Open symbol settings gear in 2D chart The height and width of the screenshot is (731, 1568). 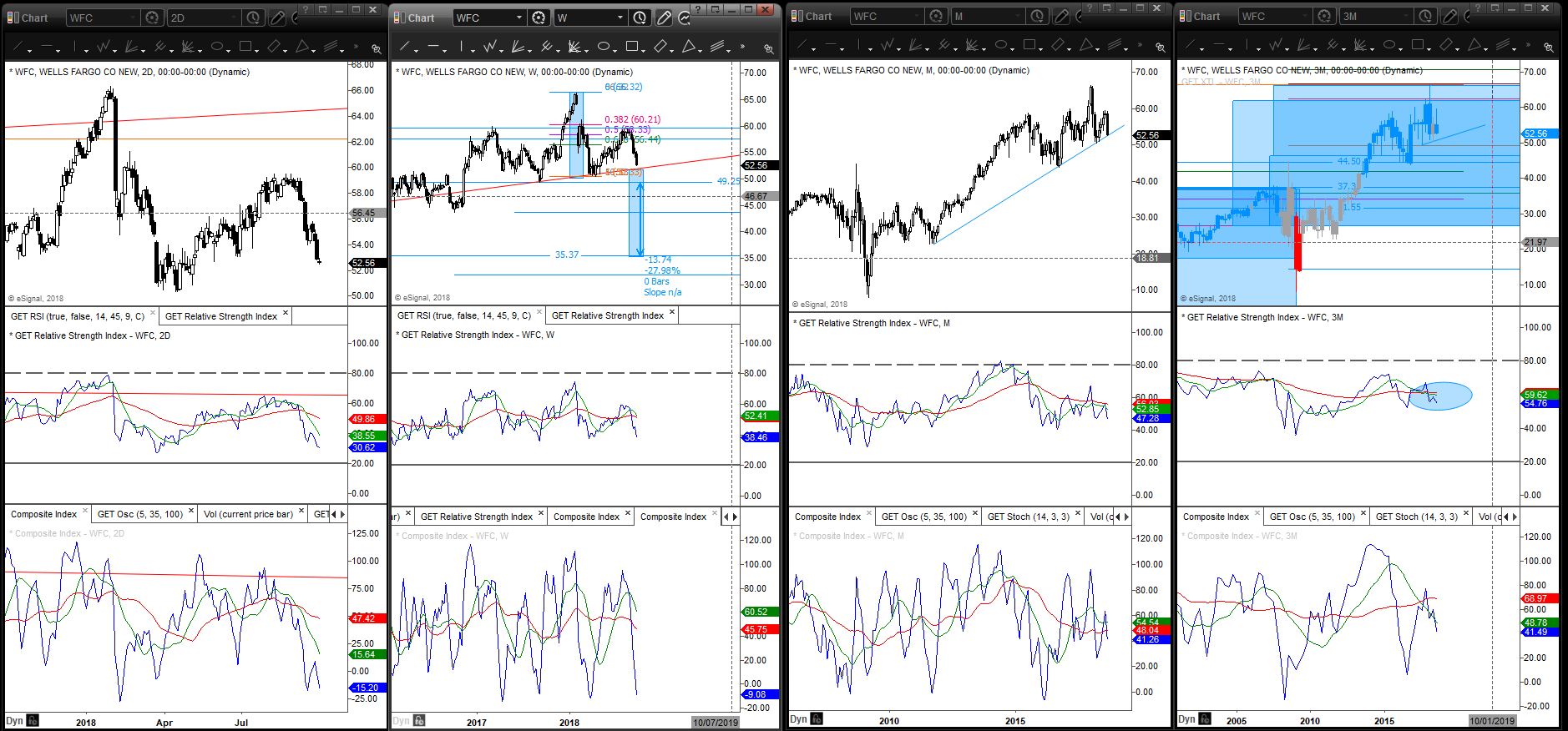coord(151,18)
